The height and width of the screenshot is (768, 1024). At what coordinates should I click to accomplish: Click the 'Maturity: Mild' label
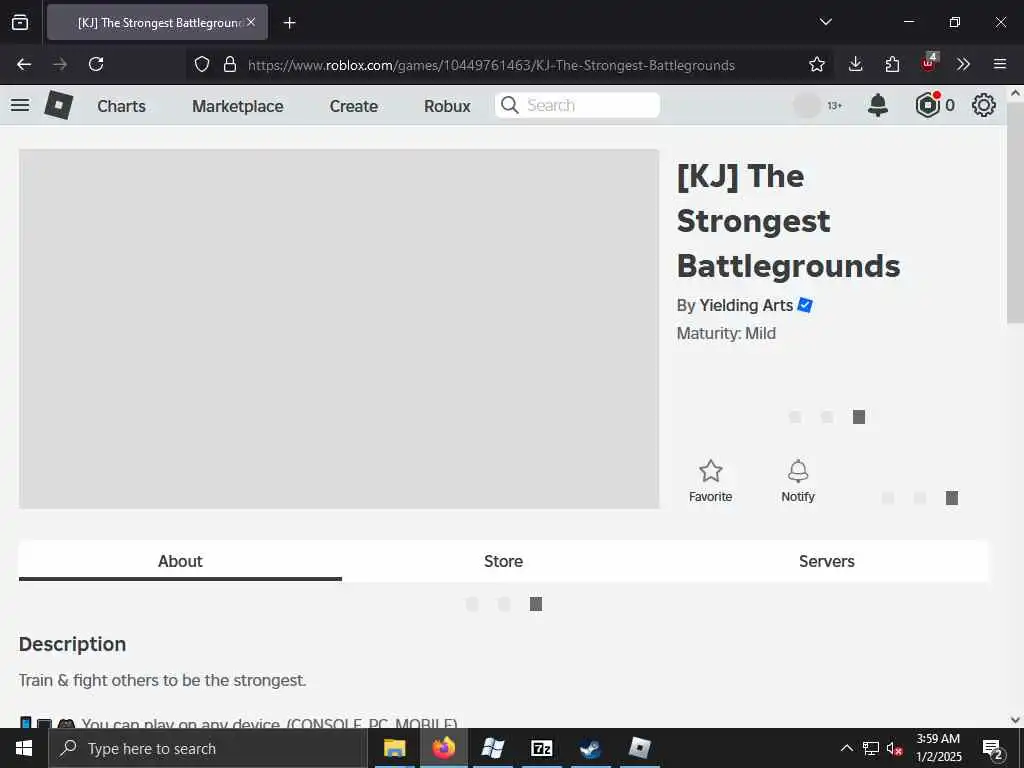[x=726, y=333]
